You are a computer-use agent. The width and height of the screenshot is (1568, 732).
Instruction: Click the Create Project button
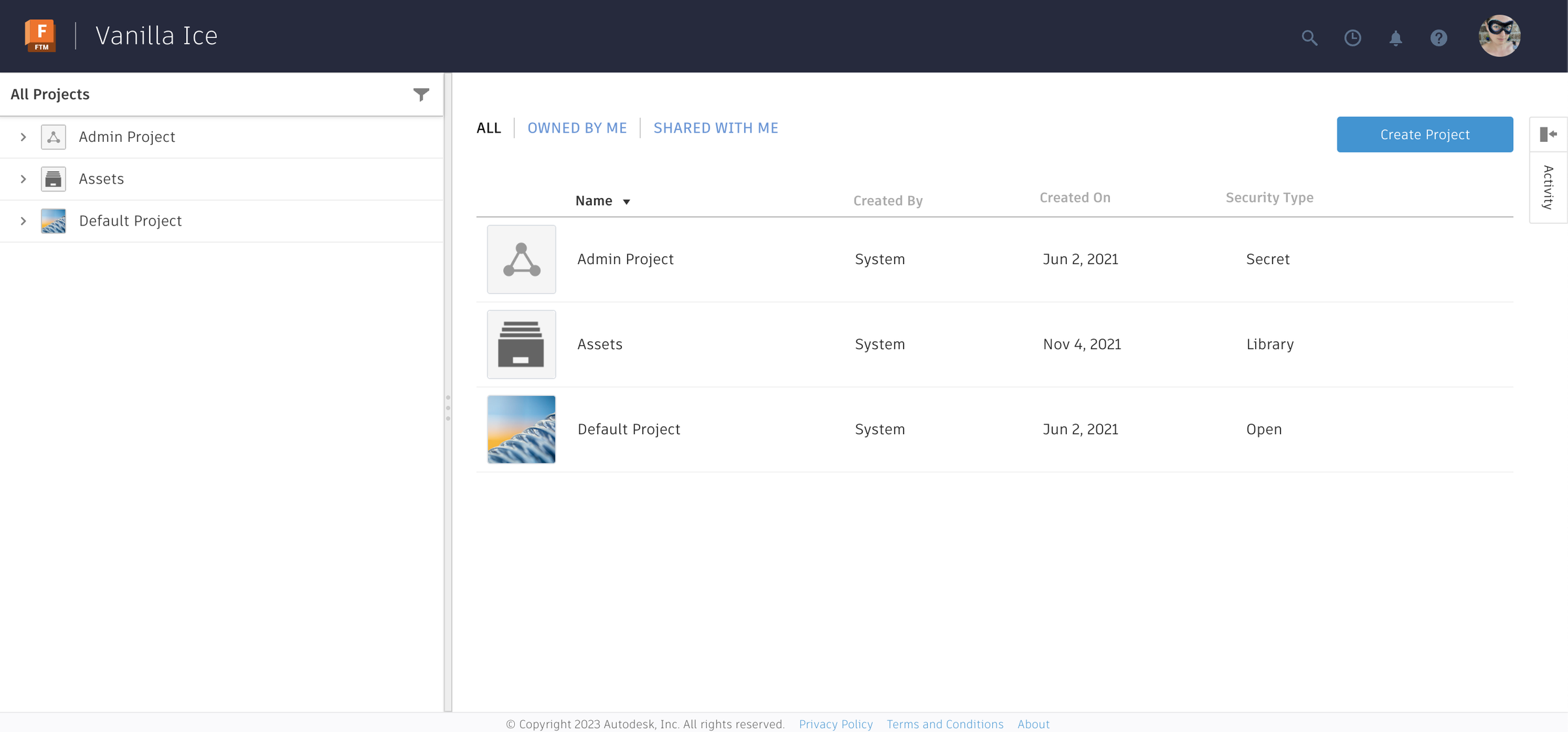coord(1424,135)
